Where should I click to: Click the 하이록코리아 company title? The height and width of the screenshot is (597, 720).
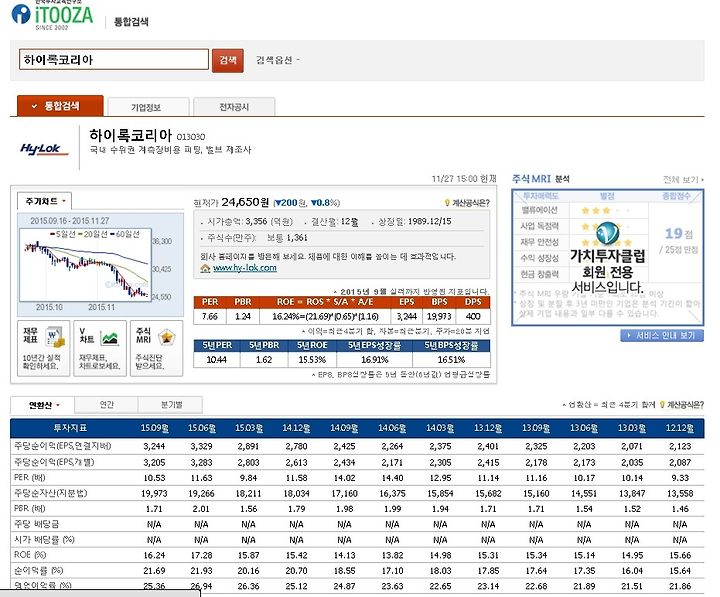click(x=131, y=135)
